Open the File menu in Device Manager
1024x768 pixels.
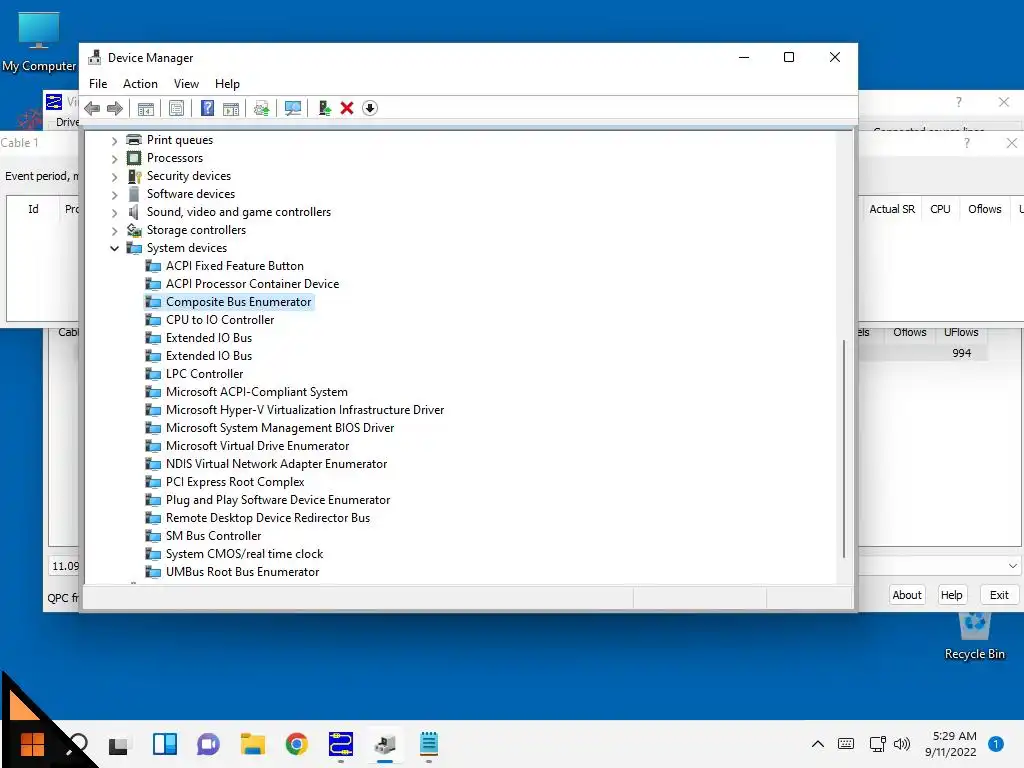[98, 84]
